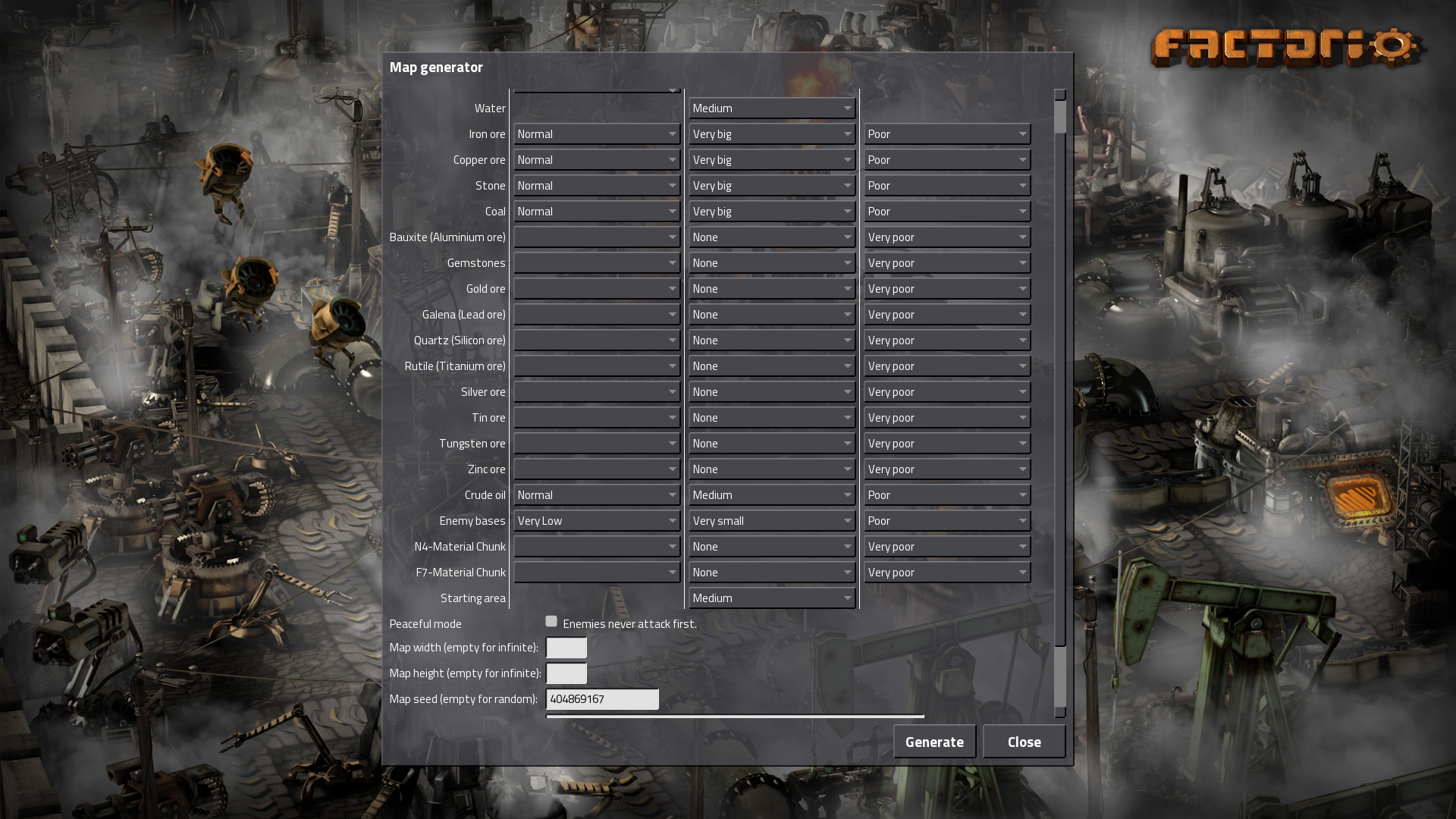Screen dimensions: 1456x819
Task: Open Starting area size dropdown
Action: point(772,598)
